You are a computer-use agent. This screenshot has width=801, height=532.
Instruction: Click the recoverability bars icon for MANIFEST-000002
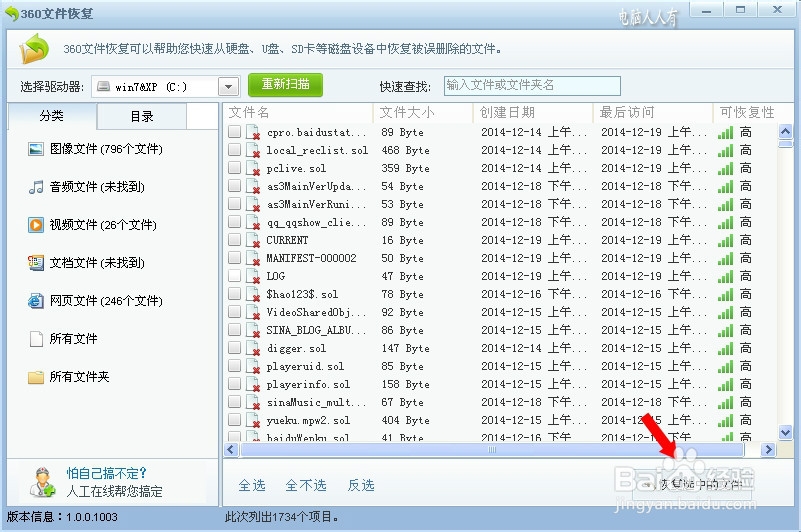click(x=725, y=258)
